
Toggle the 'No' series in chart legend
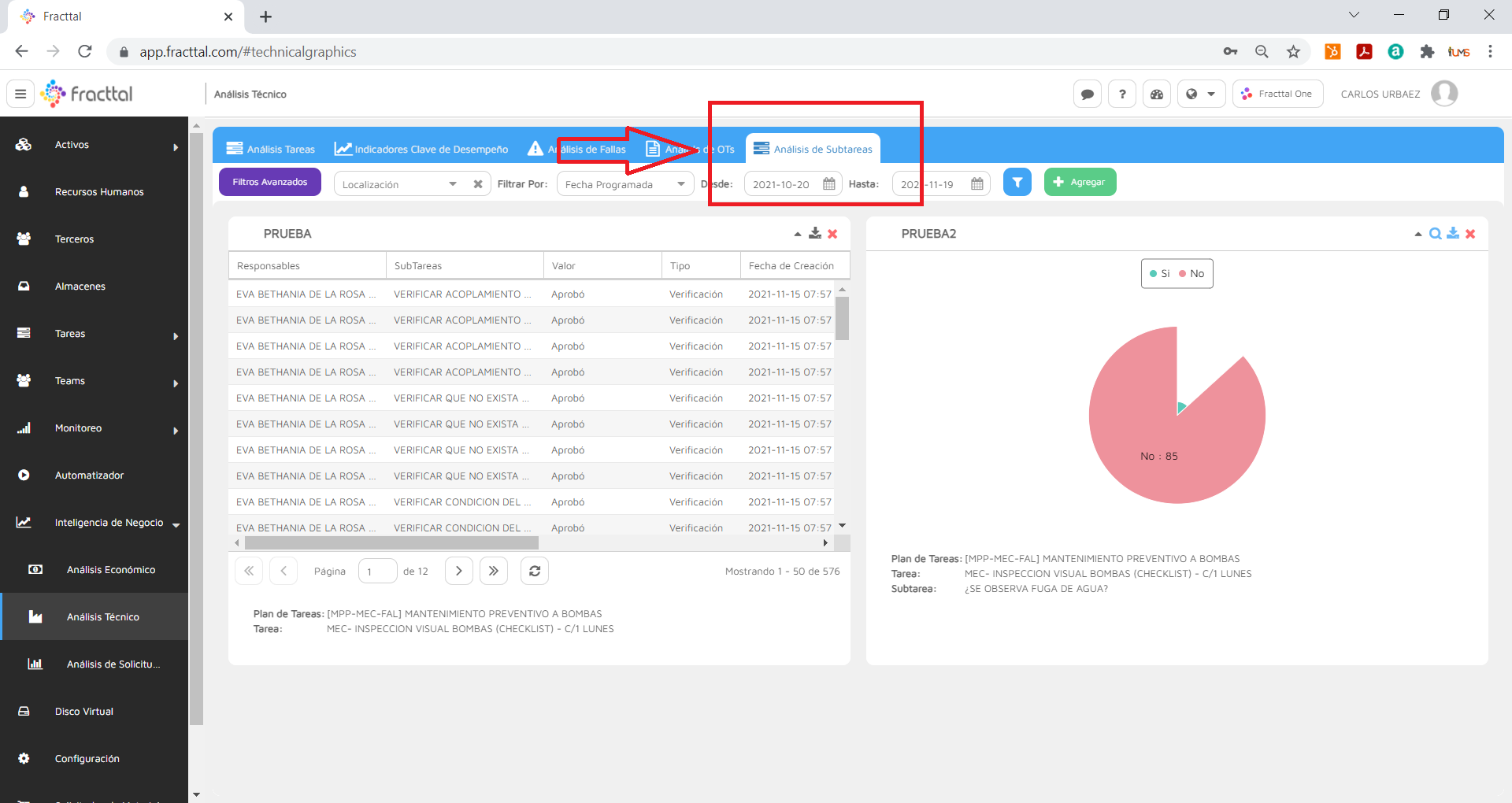1191,274
